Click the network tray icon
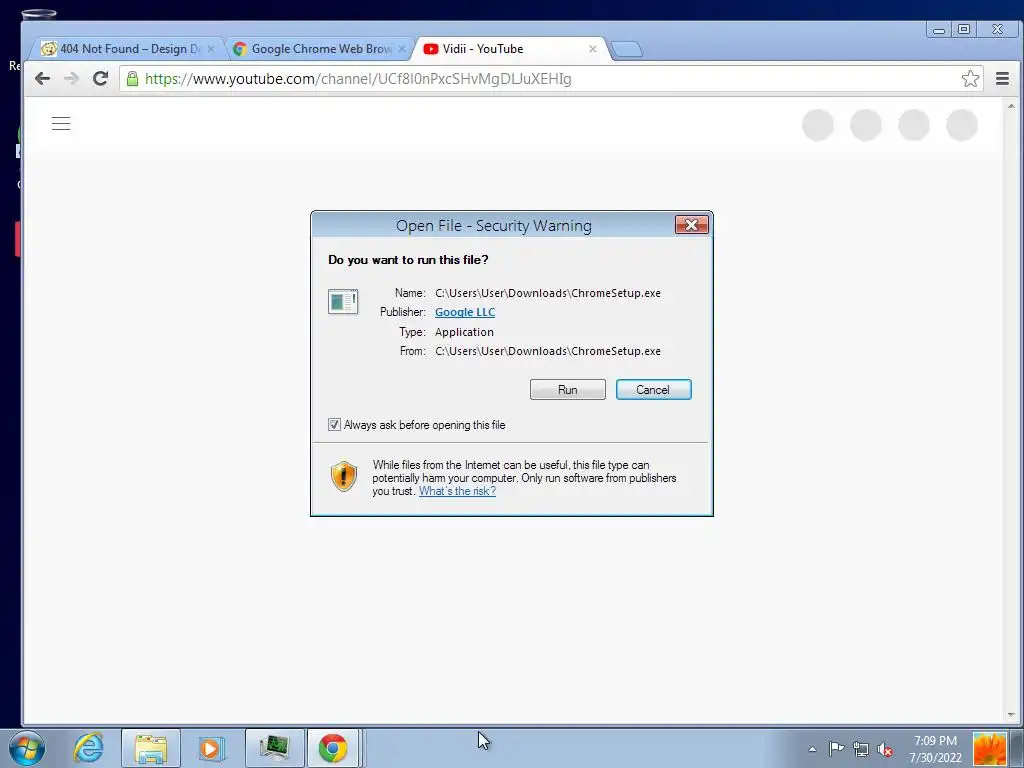 [x=861, y=749]
